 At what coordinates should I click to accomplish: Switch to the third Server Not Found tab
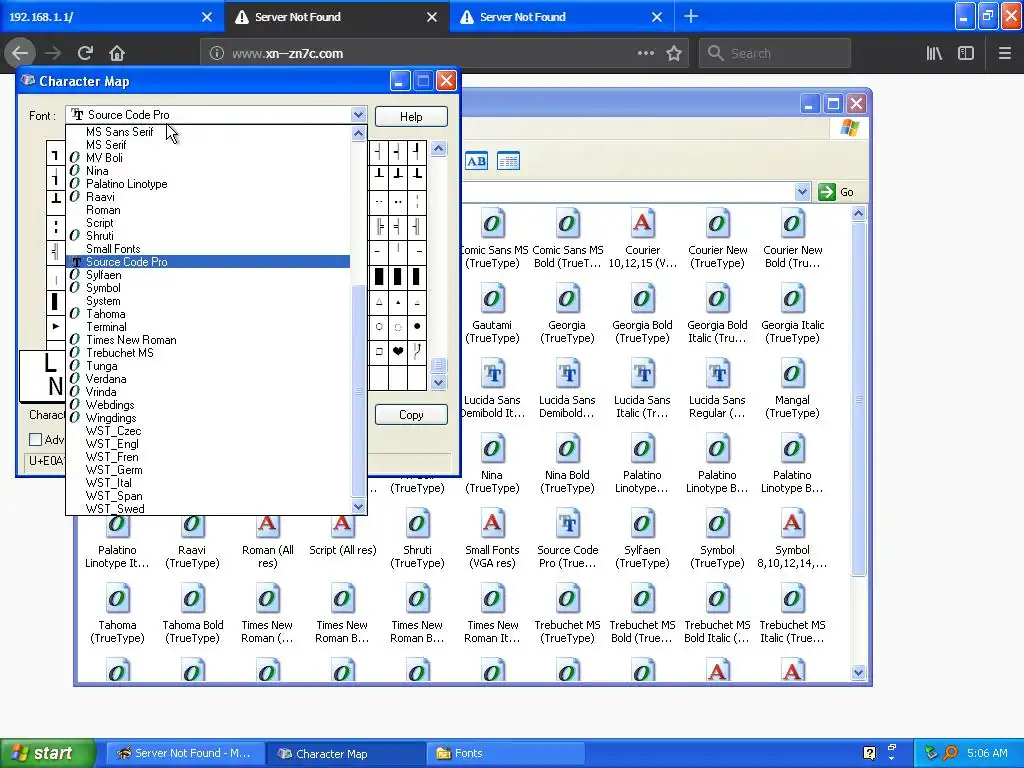point(562,17)
